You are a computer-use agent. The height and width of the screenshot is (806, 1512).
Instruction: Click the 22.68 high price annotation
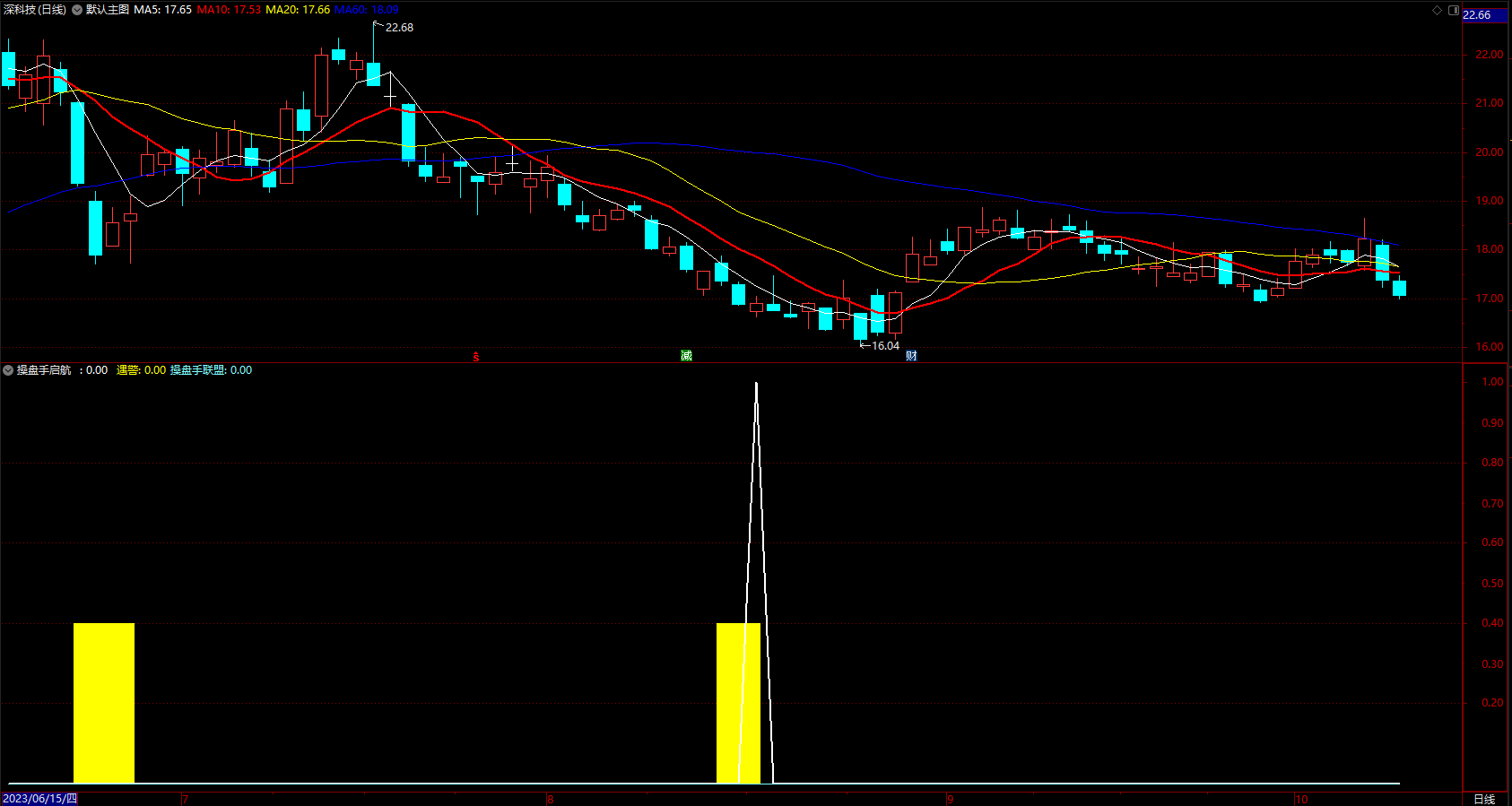click(x=399, y=28)
